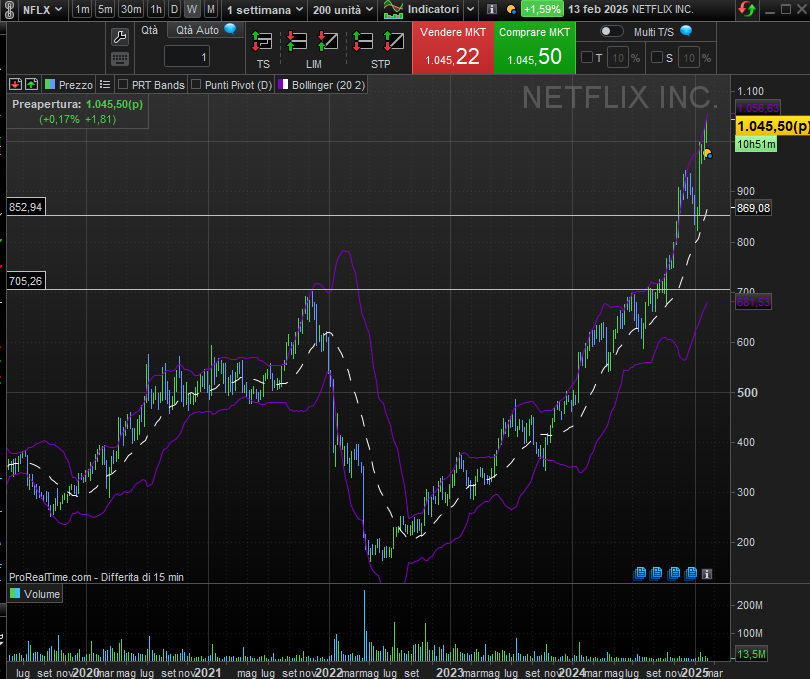810x679 pixels.
Task: Click the gray info icon on chart
Action: 707,573
